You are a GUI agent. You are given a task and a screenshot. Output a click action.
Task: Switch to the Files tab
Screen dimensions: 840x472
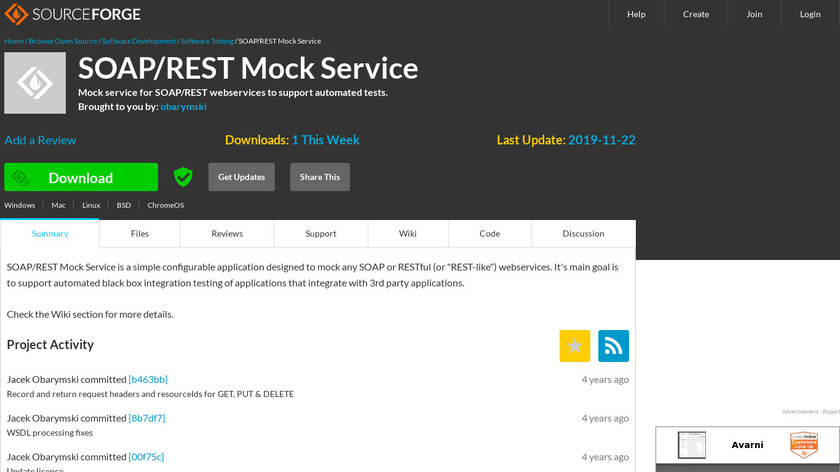(140, 234)
